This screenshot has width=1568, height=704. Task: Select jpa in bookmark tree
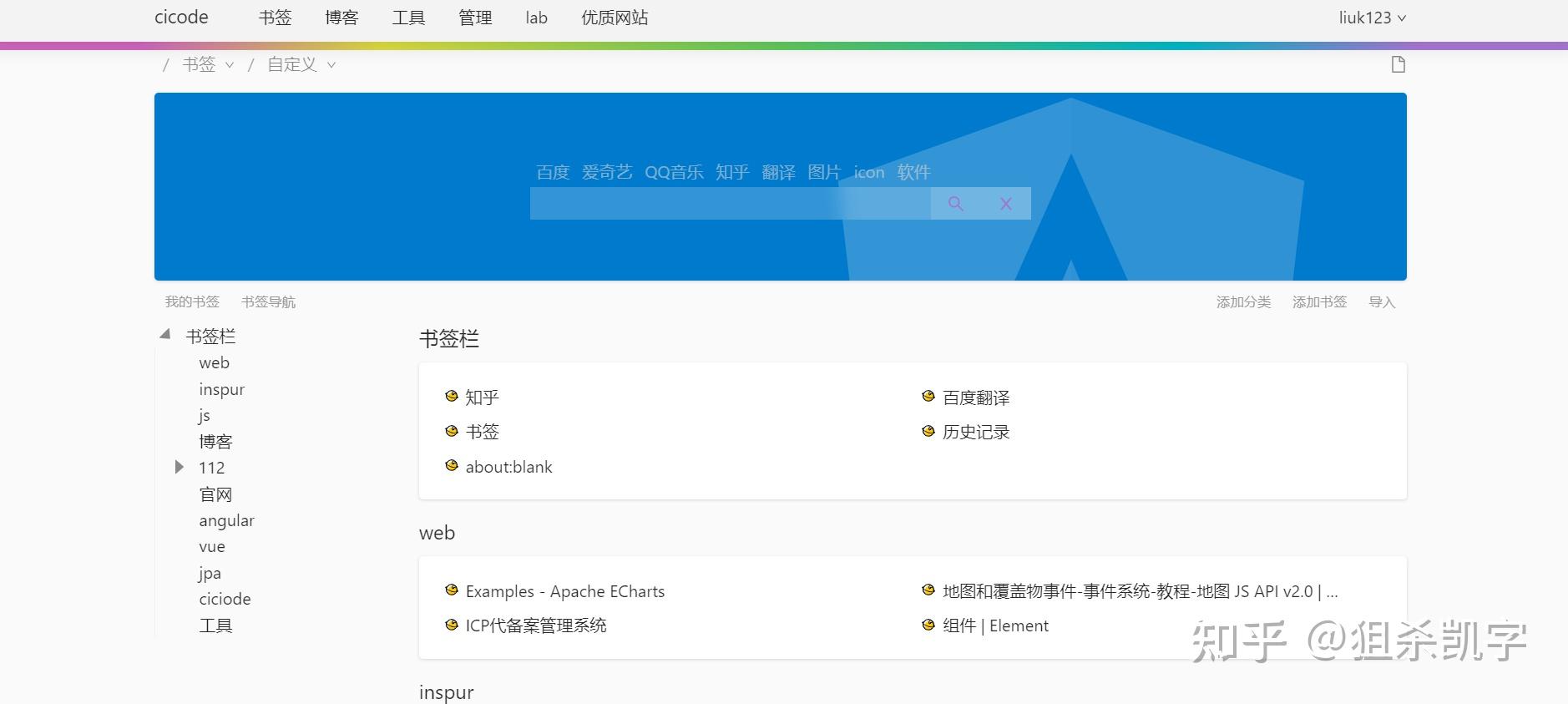pos(210,573)
